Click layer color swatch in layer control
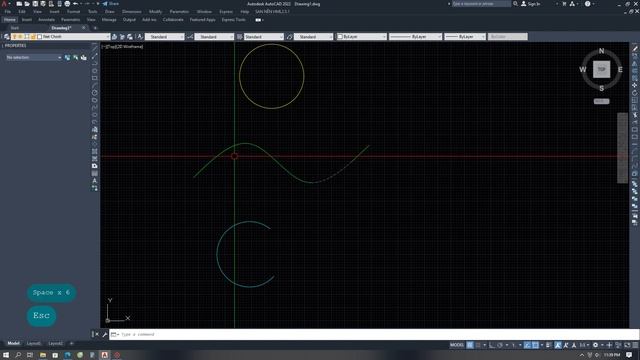This screenshot has width=640, height=360. click(40, 37)
